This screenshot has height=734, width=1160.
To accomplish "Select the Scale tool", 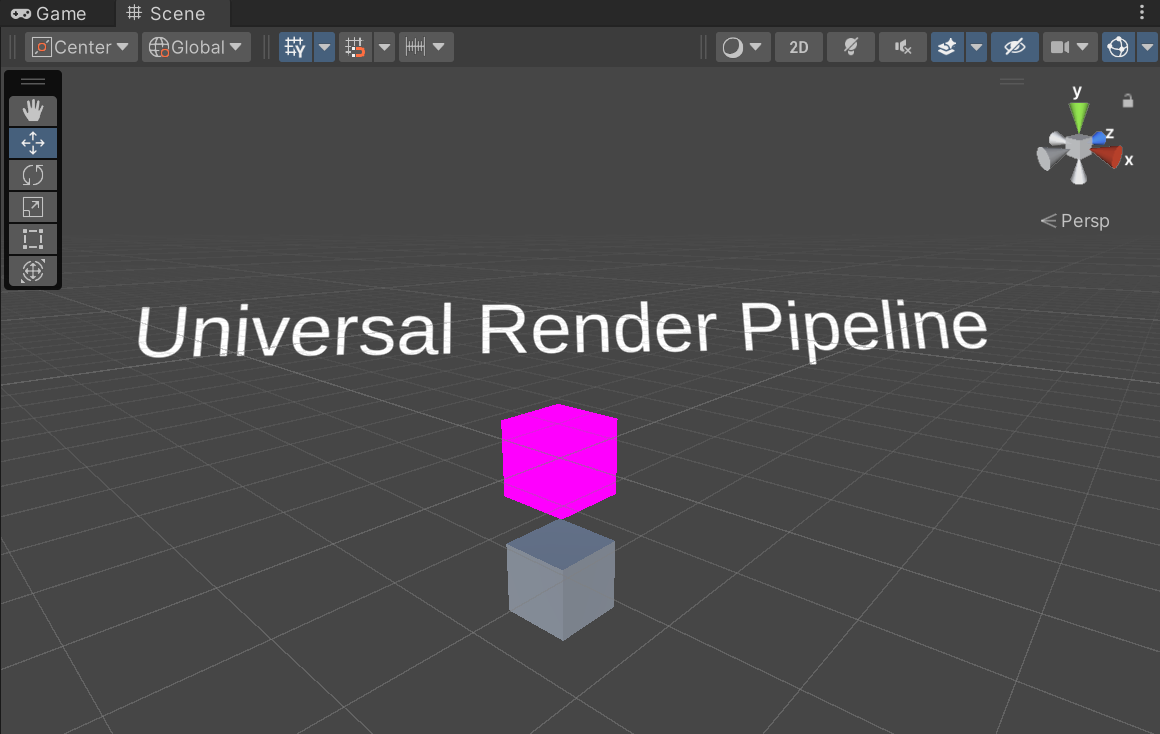I will point(33,207).
